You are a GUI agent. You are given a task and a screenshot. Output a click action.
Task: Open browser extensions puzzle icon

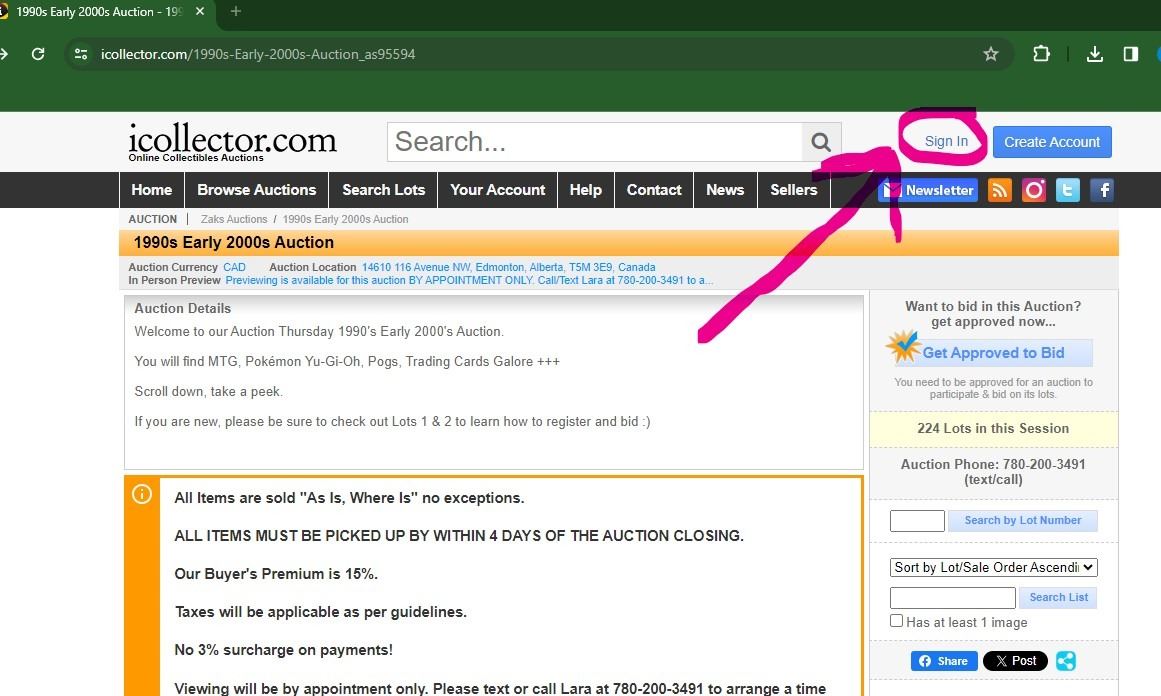[x=1041, y=54]
